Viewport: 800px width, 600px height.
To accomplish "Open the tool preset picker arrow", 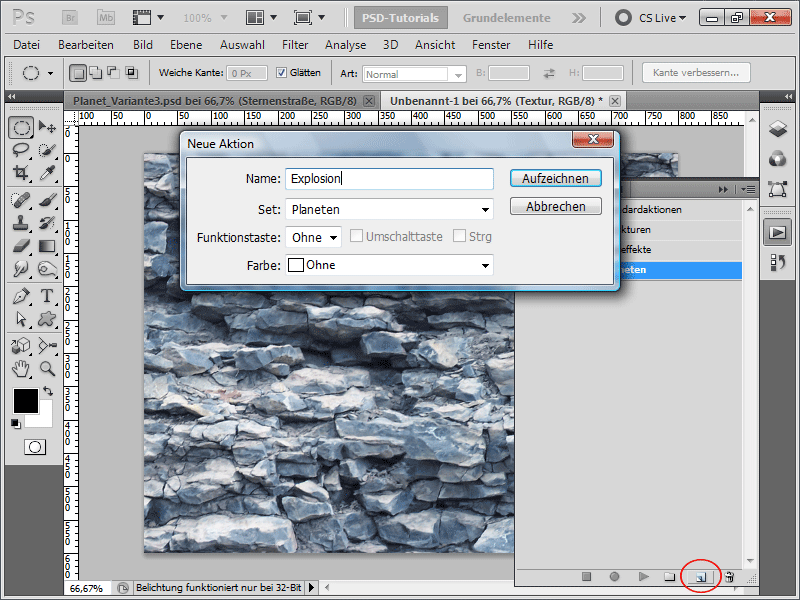I will pyautogui.click(x=51, y=73).
